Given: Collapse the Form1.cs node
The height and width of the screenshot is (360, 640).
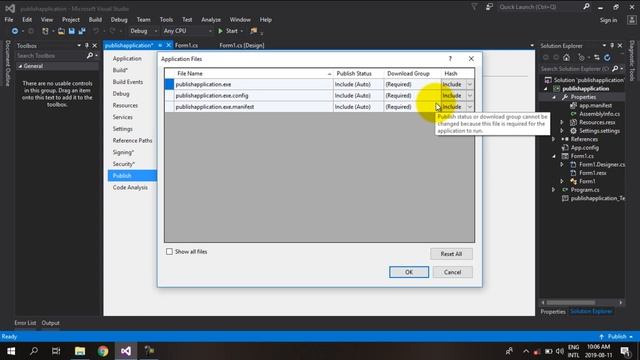Looking at the screenshot, I should click(x=554, y=156).
